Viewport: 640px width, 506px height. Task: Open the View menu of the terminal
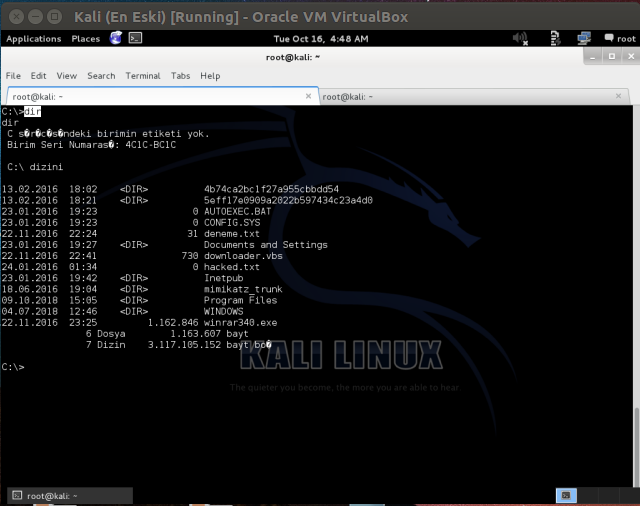point(67,76)
